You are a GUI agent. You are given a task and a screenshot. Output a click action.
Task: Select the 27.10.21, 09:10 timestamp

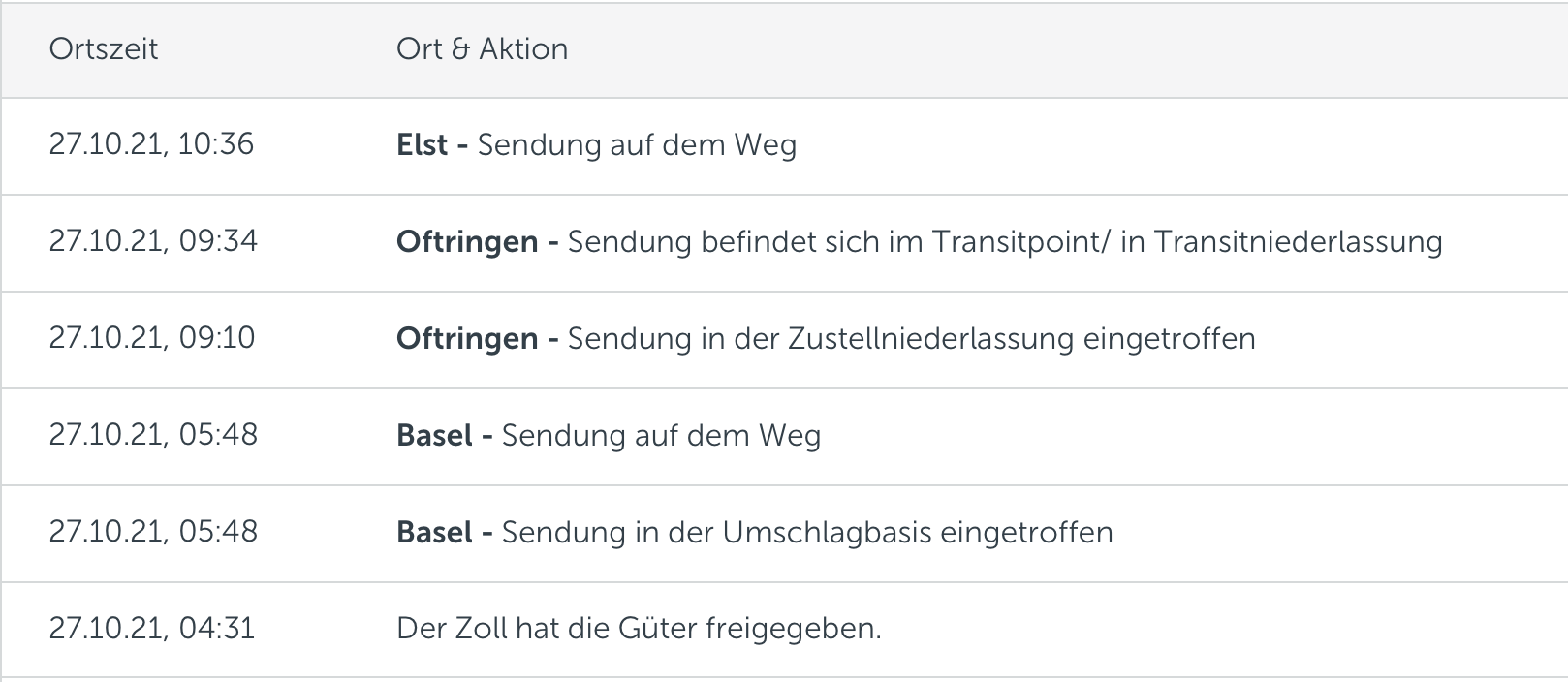point(152,338)
